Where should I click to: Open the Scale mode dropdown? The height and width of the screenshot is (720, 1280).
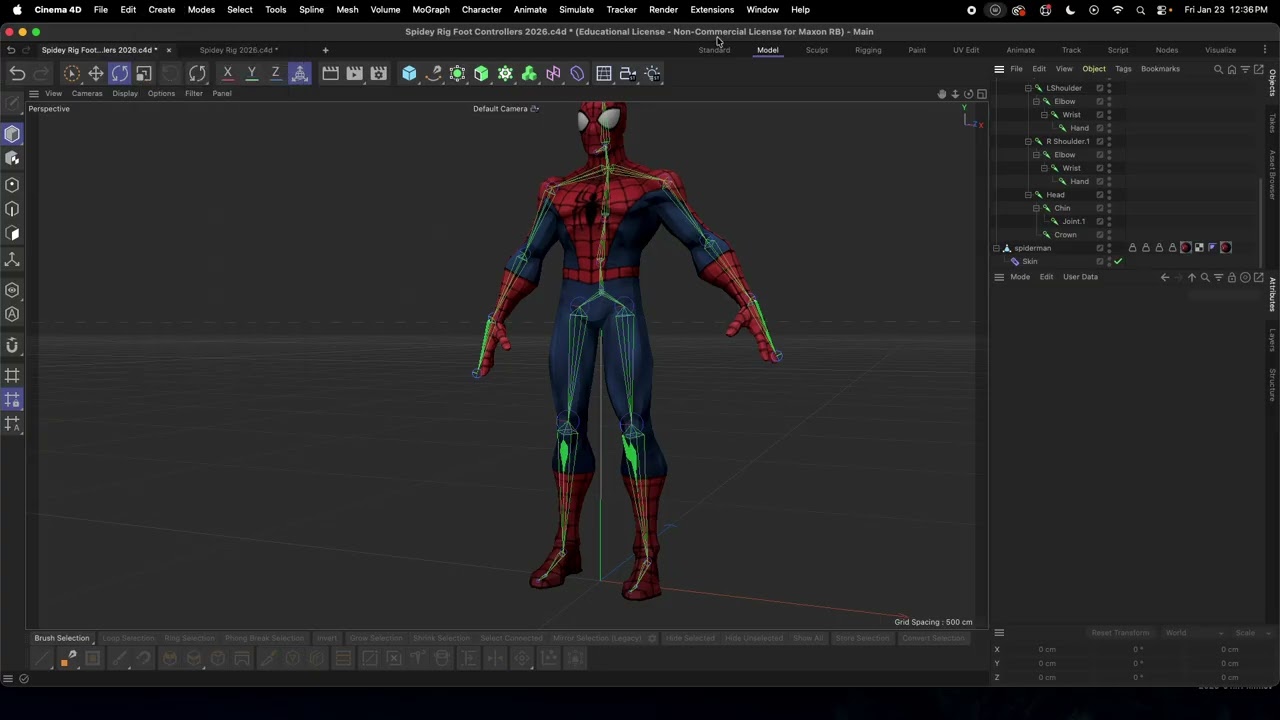[x=1252, y=633]
